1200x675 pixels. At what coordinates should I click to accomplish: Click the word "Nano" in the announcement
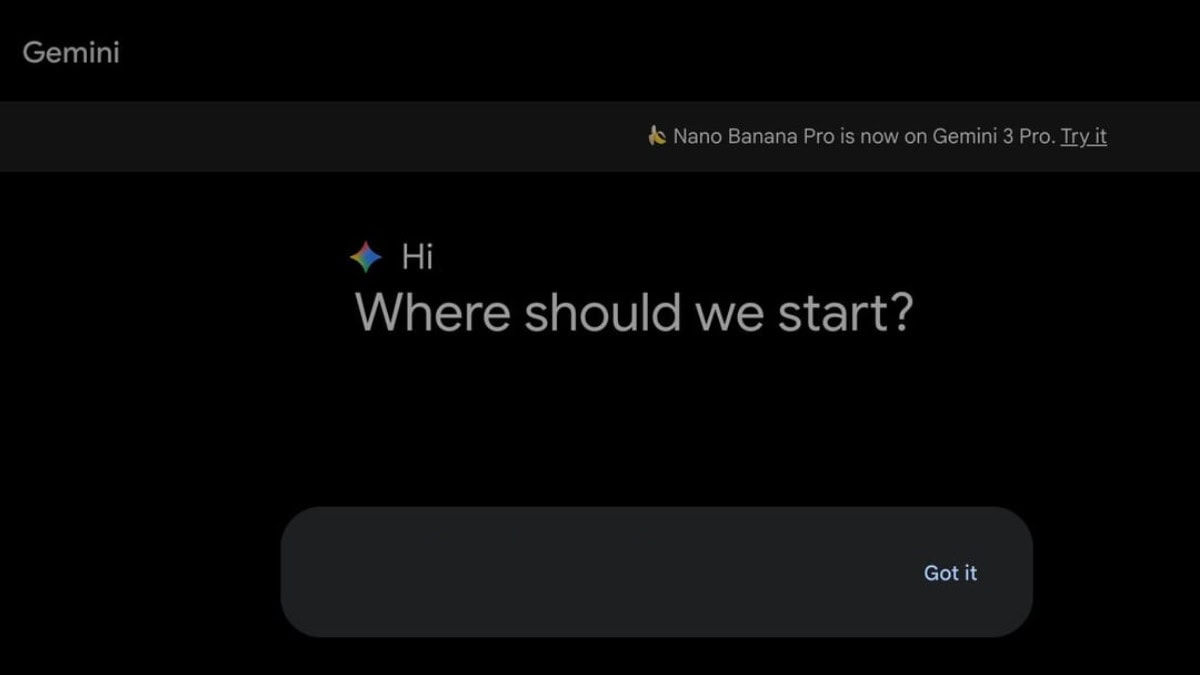696,136
